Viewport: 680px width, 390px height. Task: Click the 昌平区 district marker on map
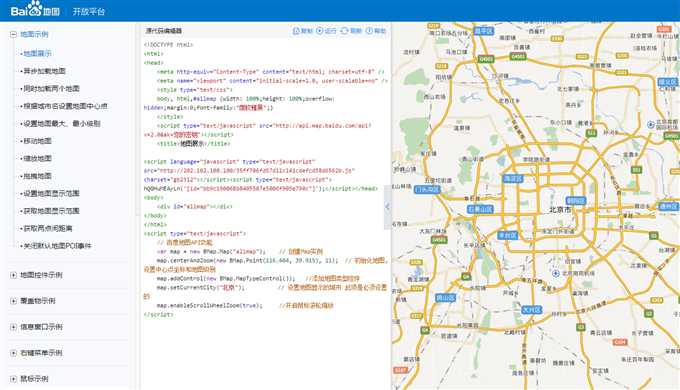tap(484, 31)
